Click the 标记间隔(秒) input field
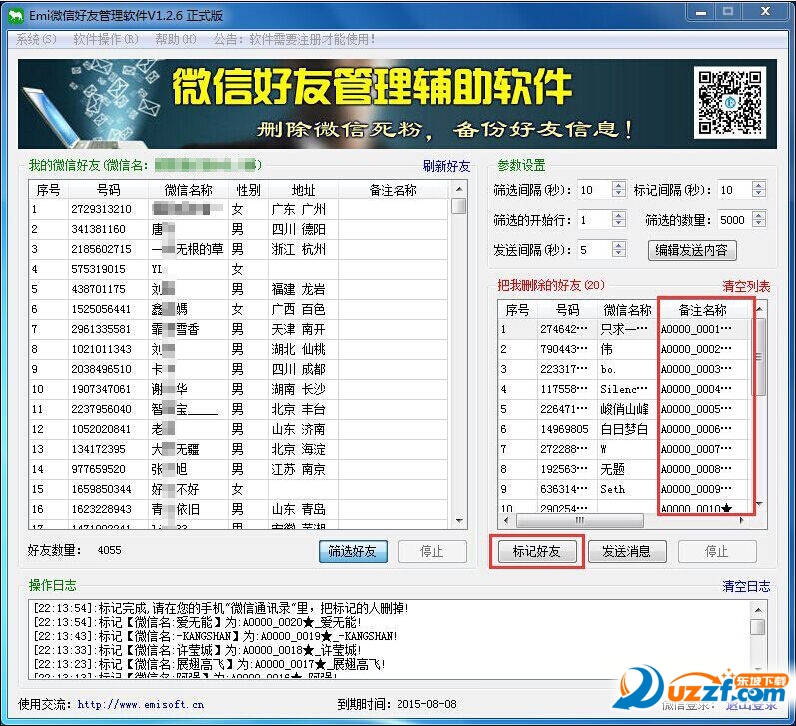 735,190
